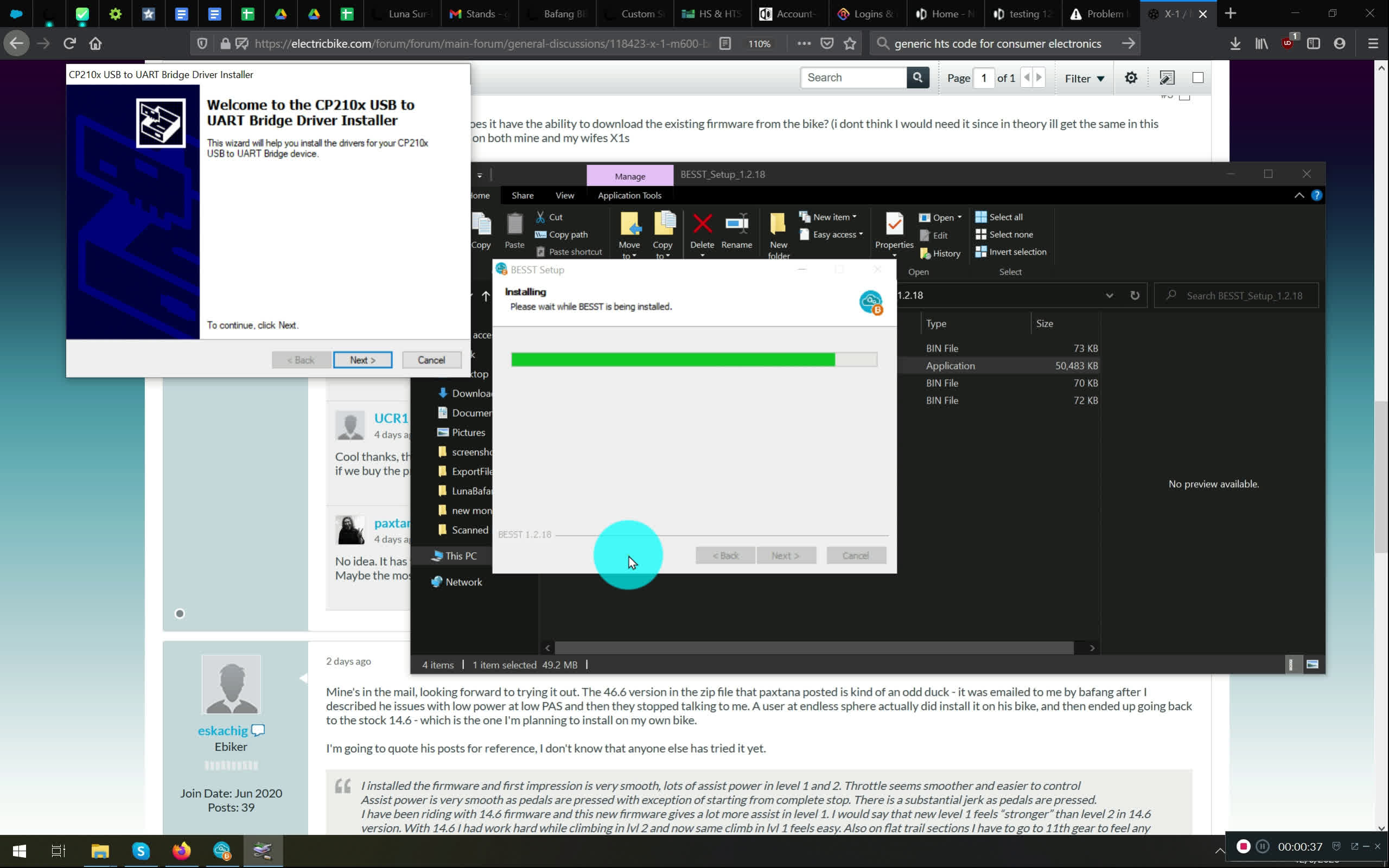Screen dimensions: 1389x868
Task: Switch to Bafang browser tab
Action: tap(557, 14)
